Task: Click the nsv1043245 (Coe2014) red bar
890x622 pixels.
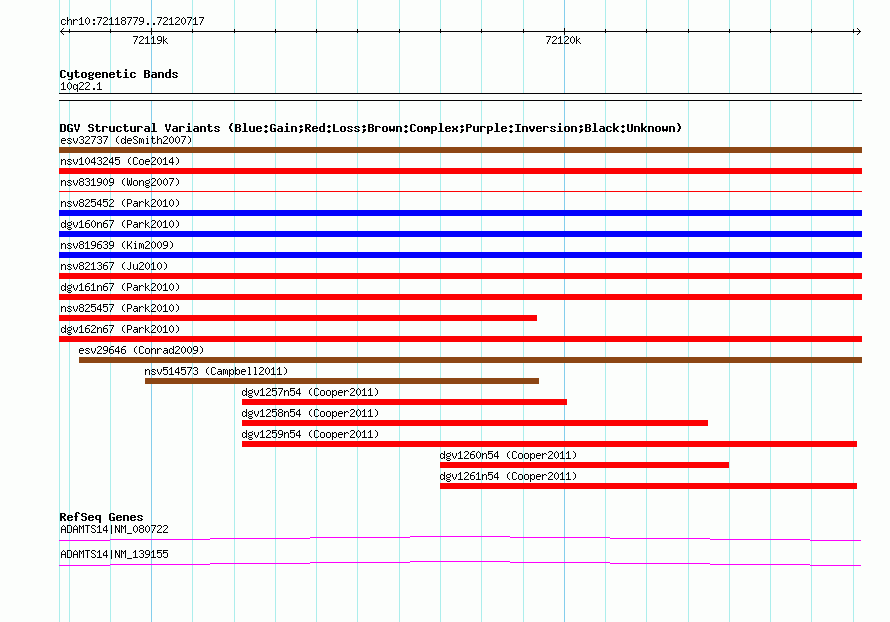Action: click(460, 171)
